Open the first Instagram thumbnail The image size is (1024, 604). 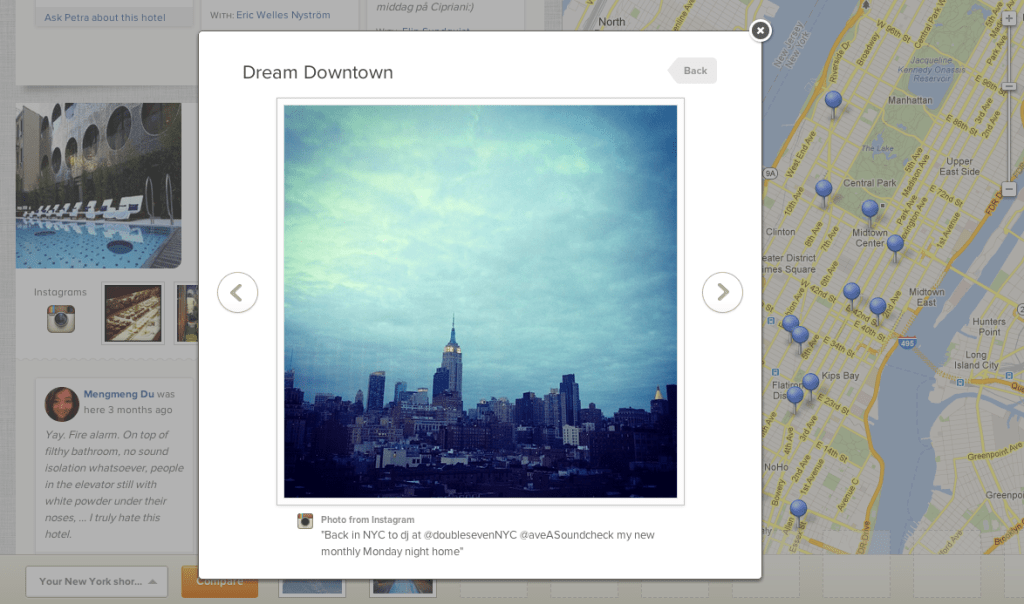click(x=133, y=312)
